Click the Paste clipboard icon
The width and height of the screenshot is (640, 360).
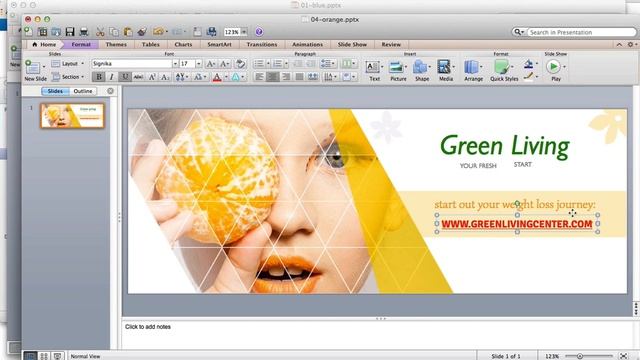click(x=128, y=32)
